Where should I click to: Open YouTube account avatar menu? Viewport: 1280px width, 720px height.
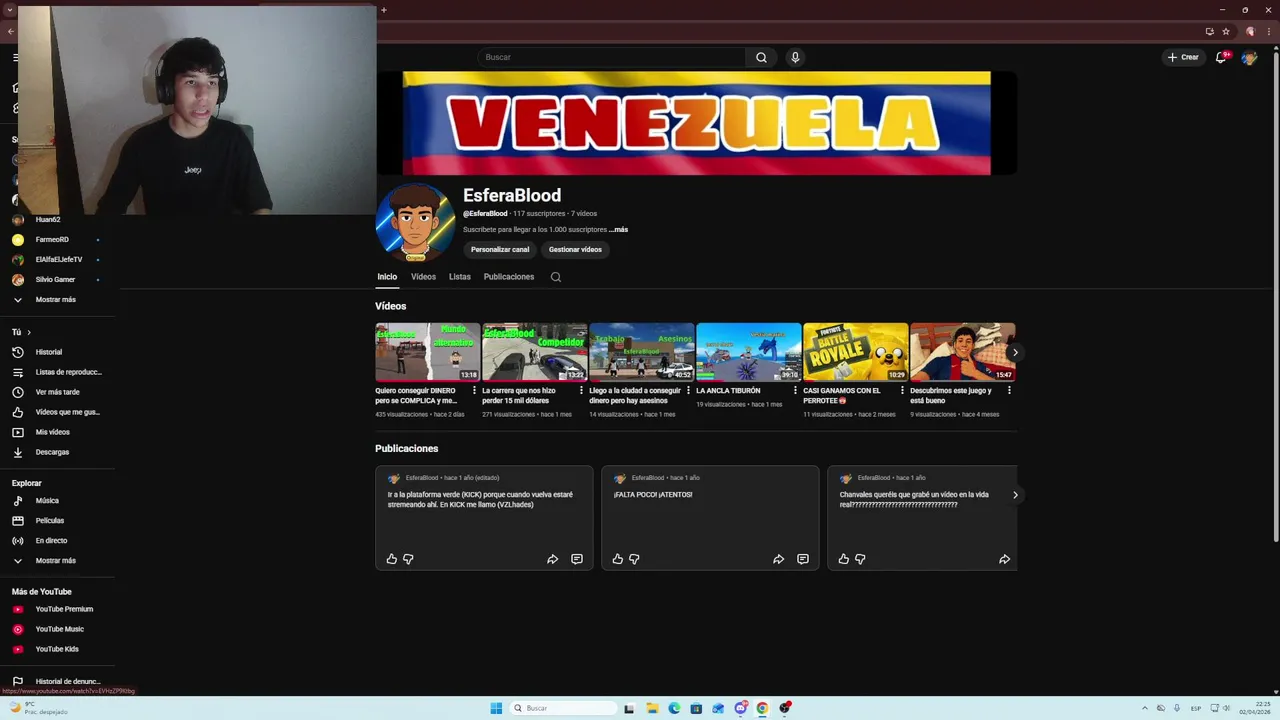[x=1249, y=57]
